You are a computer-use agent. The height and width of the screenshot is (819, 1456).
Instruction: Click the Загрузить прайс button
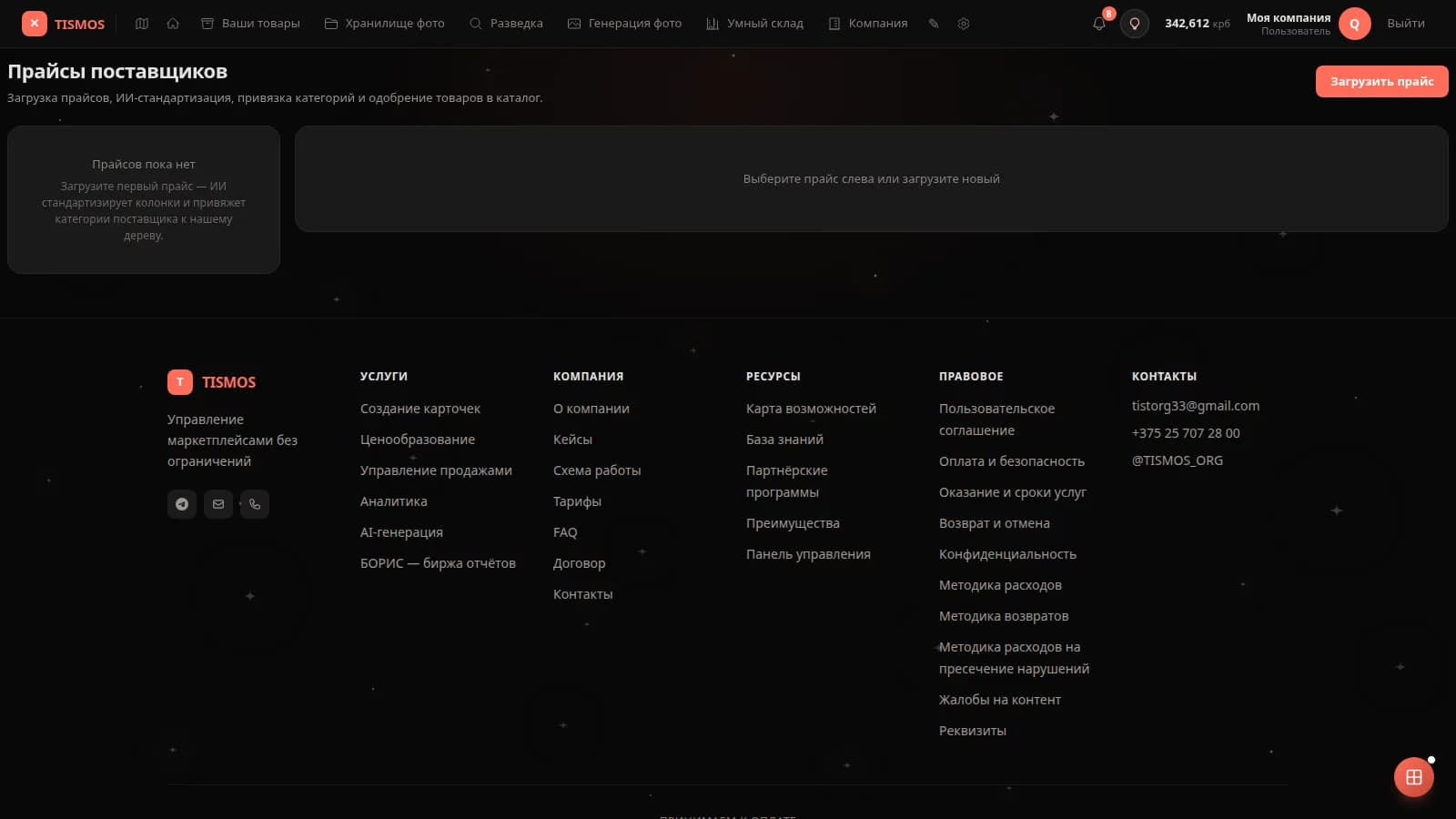coord(1381,81)
